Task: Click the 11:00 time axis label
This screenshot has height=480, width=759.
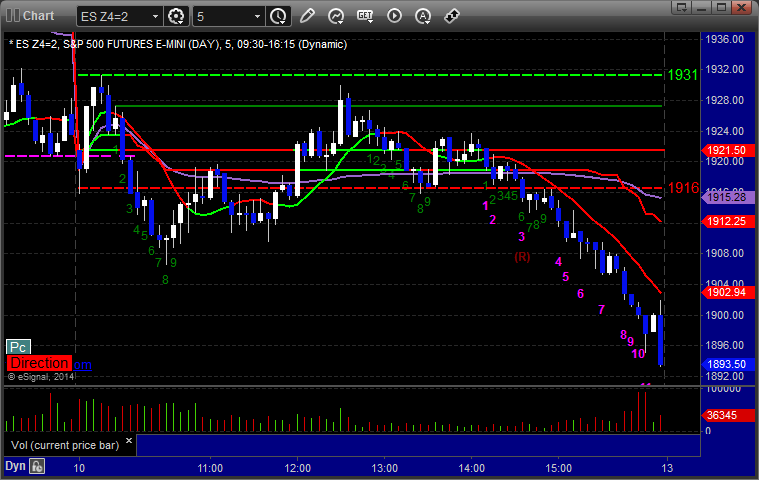Action: click(210, 468)
